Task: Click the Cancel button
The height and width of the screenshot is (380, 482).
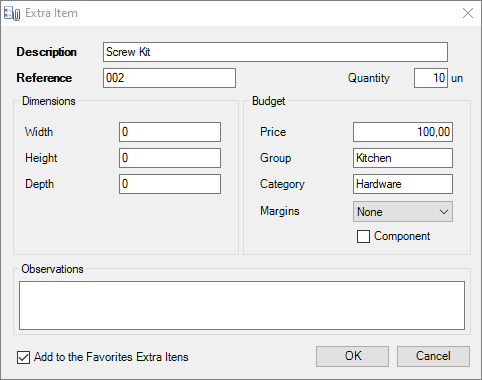Action: 433,356
